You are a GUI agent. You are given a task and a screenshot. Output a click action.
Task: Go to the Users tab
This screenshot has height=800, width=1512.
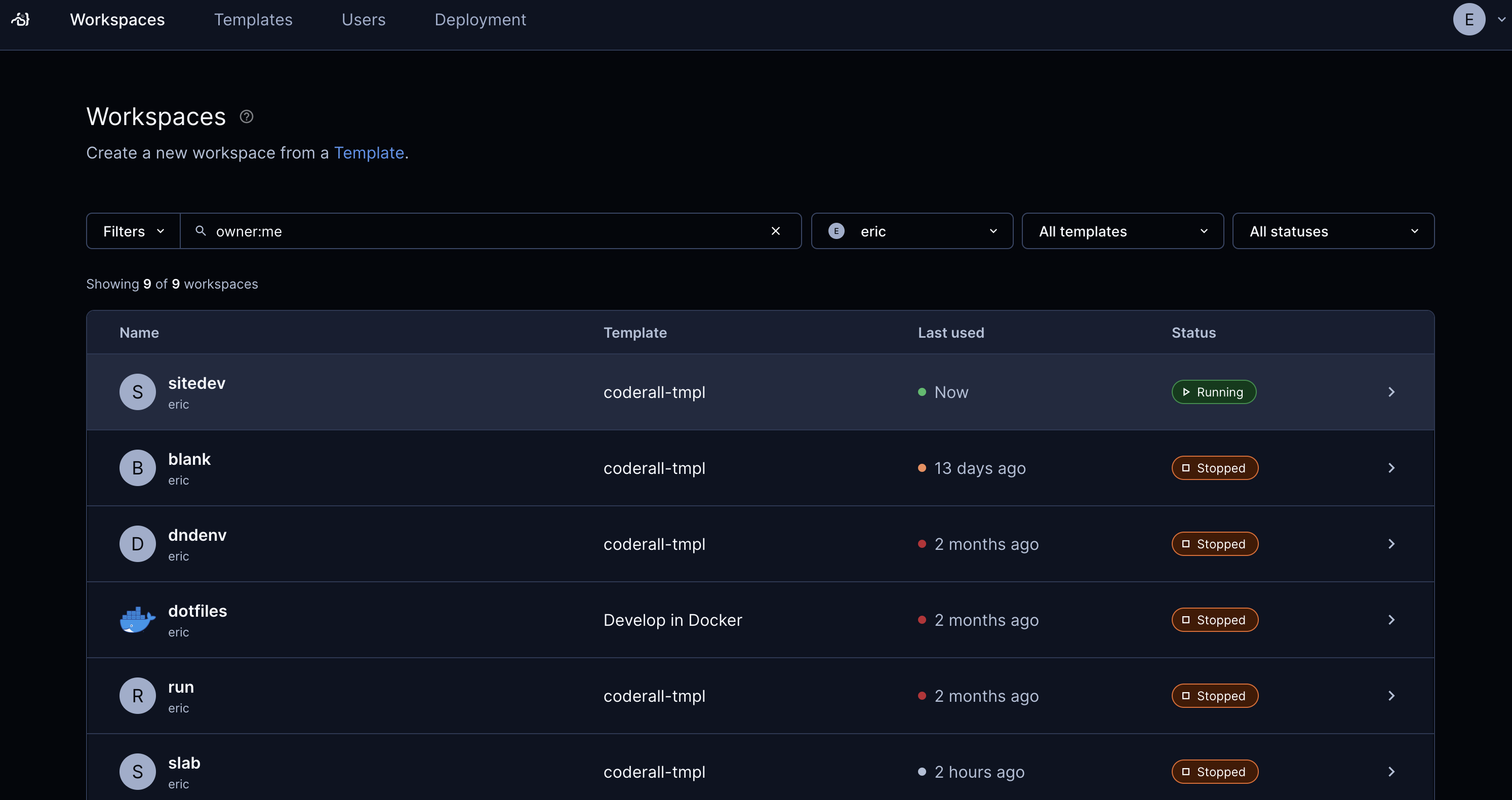364,19
